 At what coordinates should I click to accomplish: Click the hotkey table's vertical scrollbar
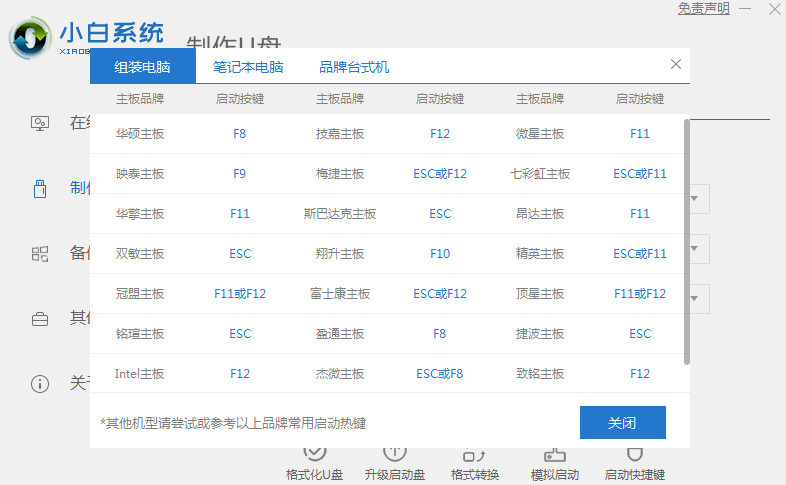click(686, 240)
